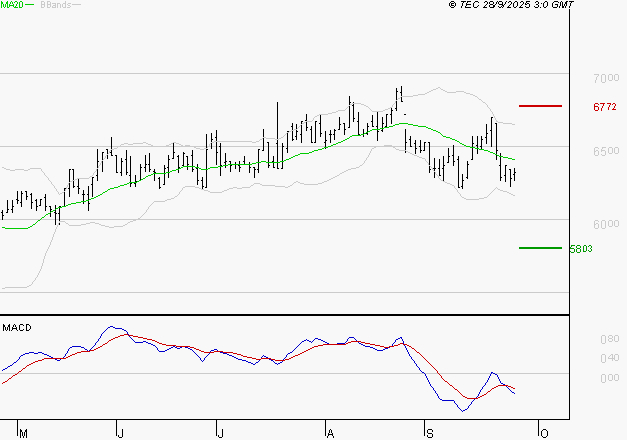The image size is (627, 440).
Task: Click the 080 MACD axis value
Action: tap(581, 340)
